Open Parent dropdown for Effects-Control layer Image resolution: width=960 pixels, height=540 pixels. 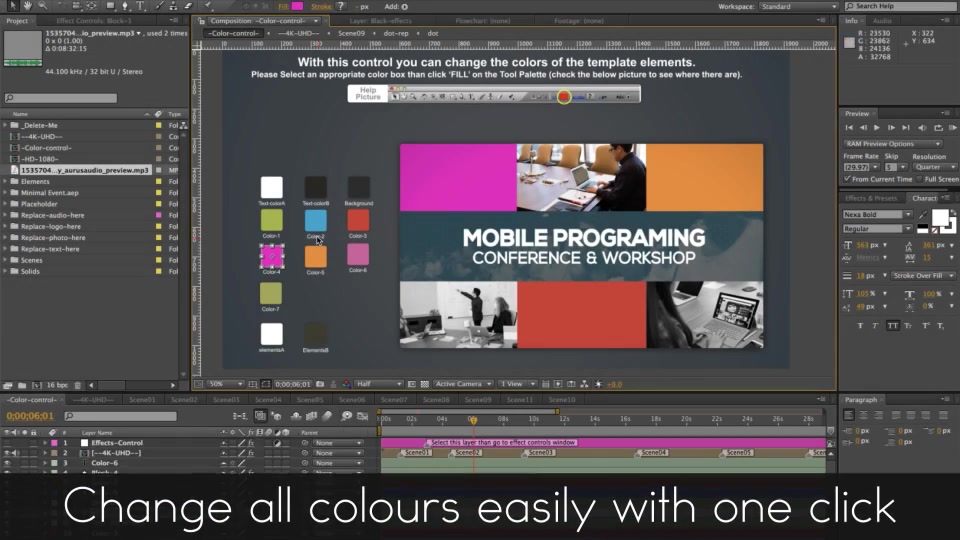(337, 443)
